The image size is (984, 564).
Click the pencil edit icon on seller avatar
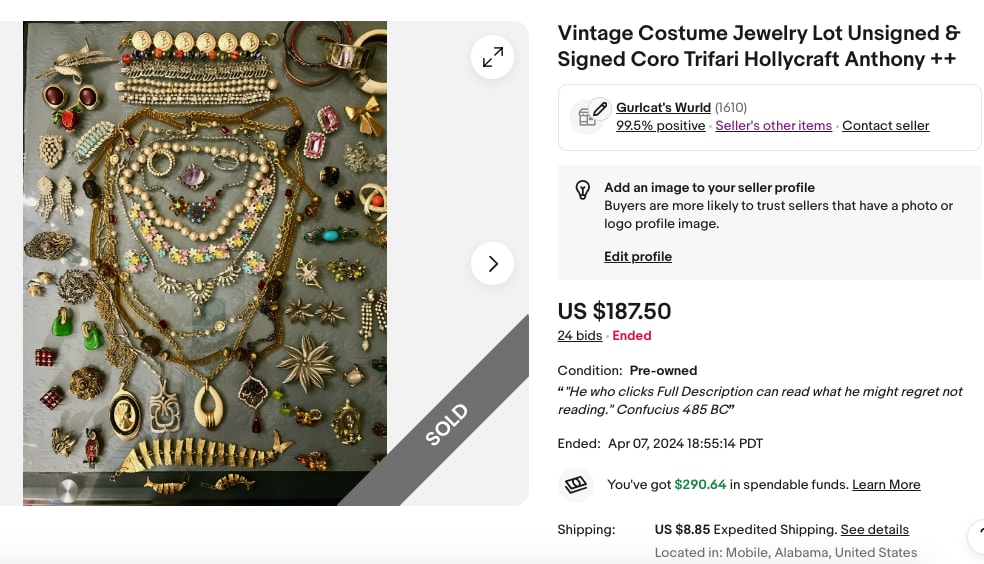click(600, 109)
